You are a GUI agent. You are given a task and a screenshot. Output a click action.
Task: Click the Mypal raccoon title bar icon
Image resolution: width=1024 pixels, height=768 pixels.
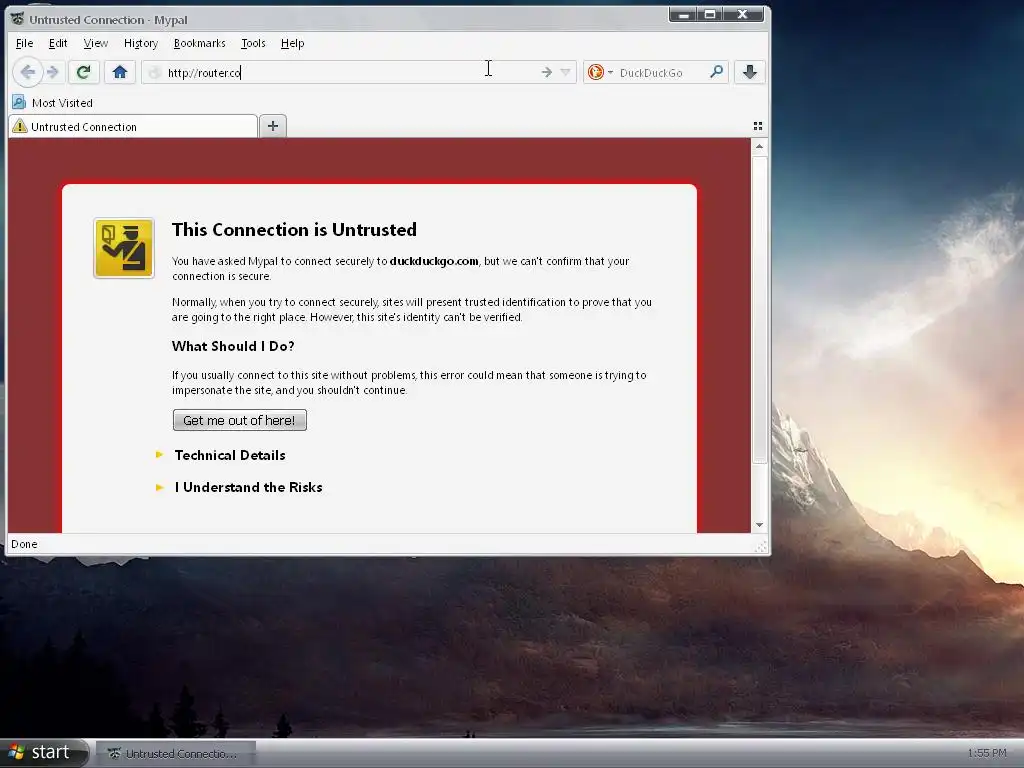(17, 19)
